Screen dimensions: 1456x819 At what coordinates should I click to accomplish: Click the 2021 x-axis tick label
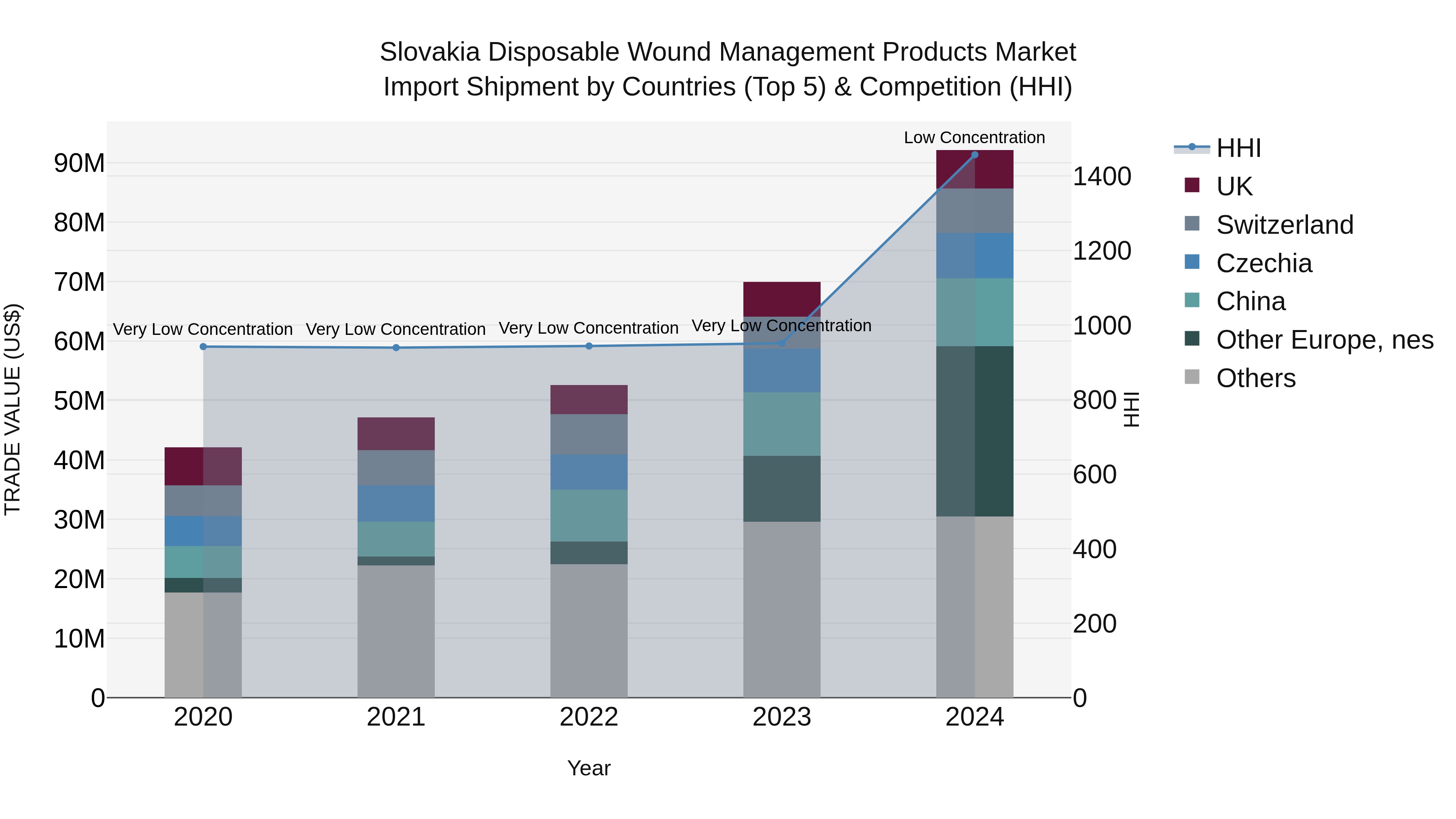(396, 717)
